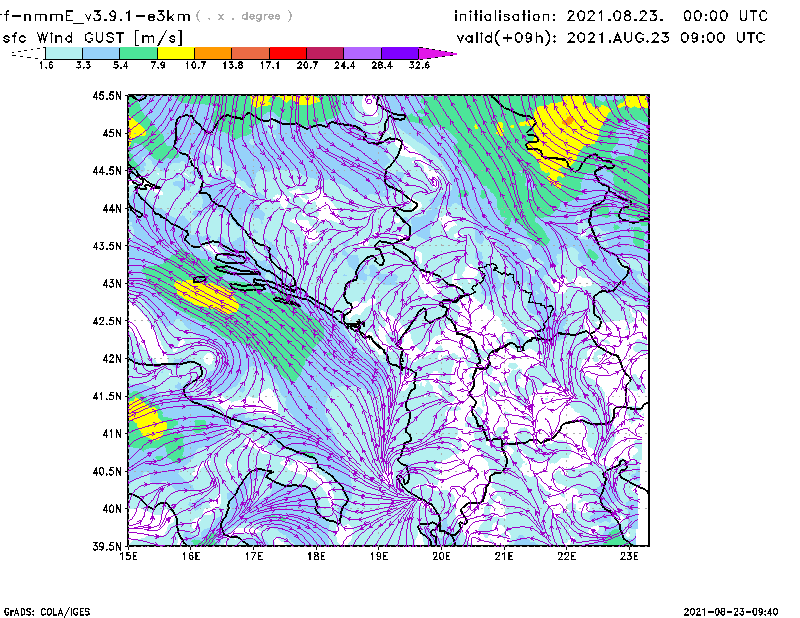Click the yellow gust area near 43N 16E
The width and height of the screenshot is (800, 618).
207,296
